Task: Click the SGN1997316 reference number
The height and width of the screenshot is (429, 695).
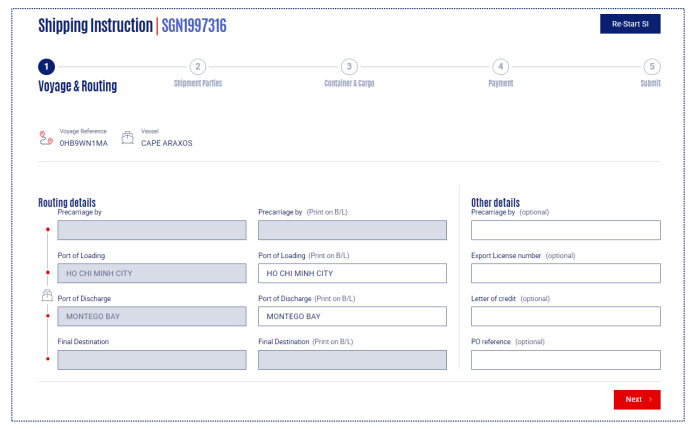Action: 194,25
